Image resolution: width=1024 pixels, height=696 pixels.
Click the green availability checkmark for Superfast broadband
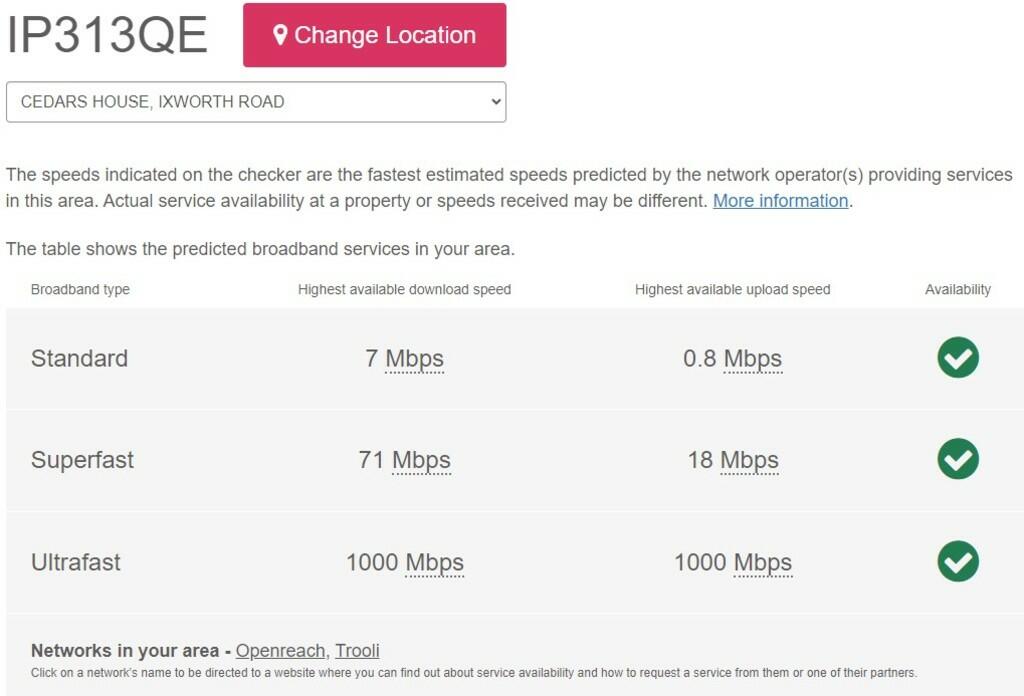click(x=956, y=459)
